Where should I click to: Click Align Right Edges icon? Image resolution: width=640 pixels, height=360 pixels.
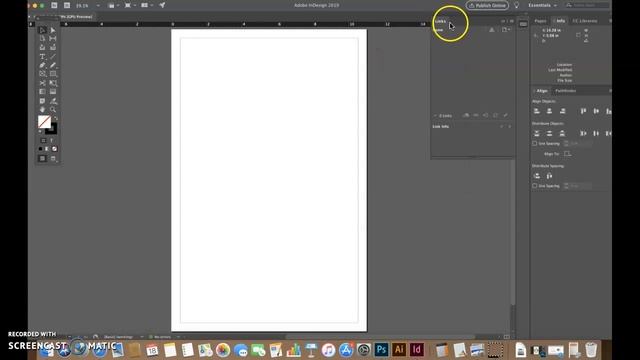point(562,111)
